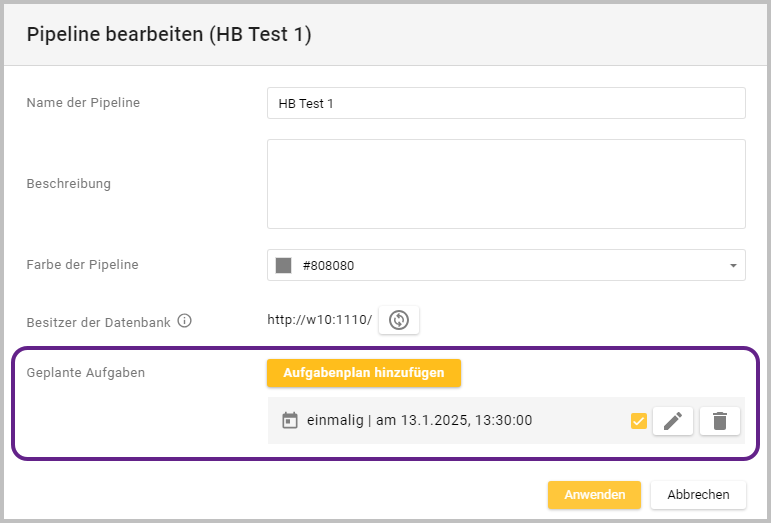The height and width of the screenshot is (523, 771).
Task: Click the Farbe der Pipeline label
Action: coord(82,265)
